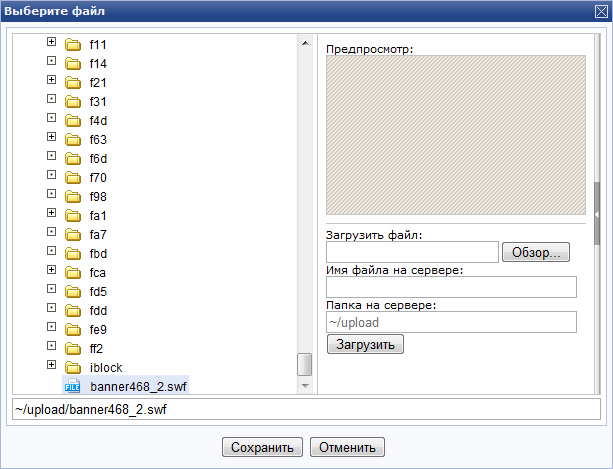Screen dimensions: 613x469
Task: Select the fe9 folder label
Action: [98, 330]
